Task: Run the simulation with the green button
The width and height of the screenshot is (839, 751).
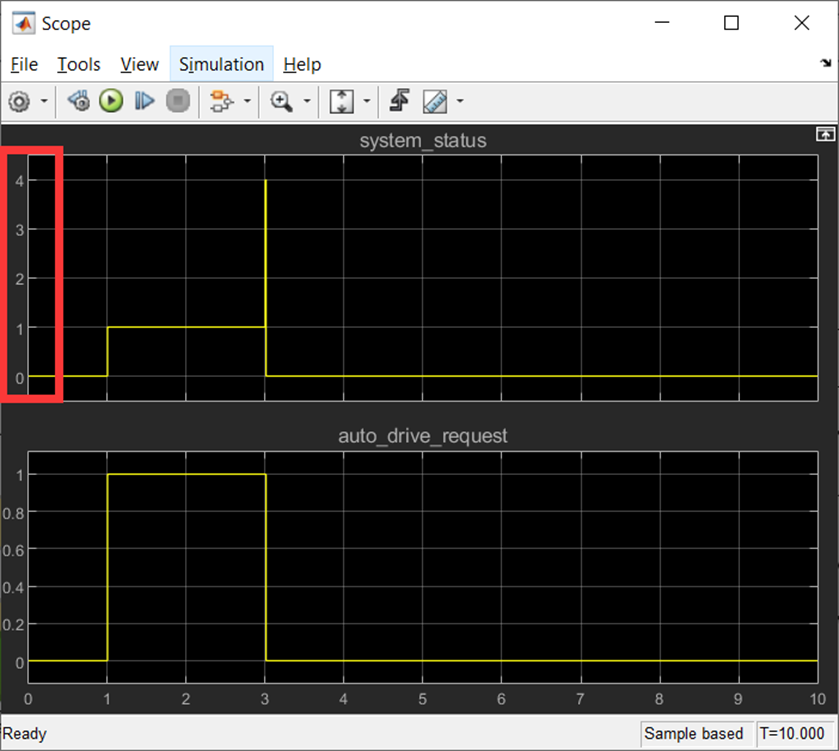Action: [x=111, y=101]
